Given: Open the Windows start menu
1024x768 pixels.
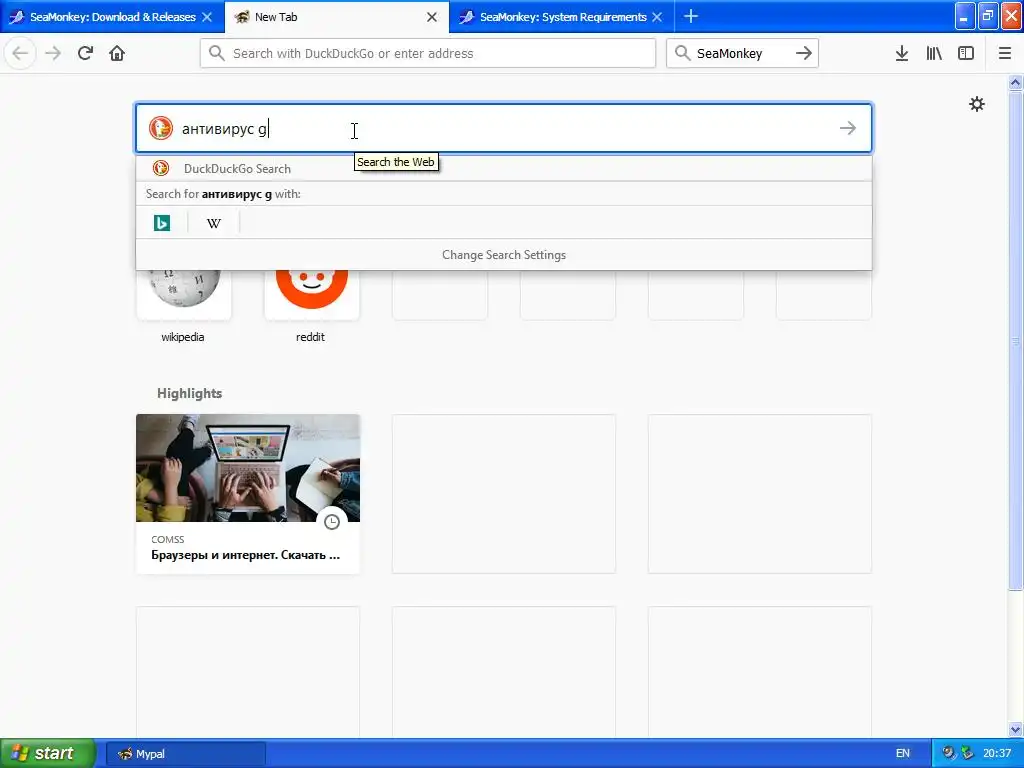Looking at the screenshot, I should tap(48, 753).
